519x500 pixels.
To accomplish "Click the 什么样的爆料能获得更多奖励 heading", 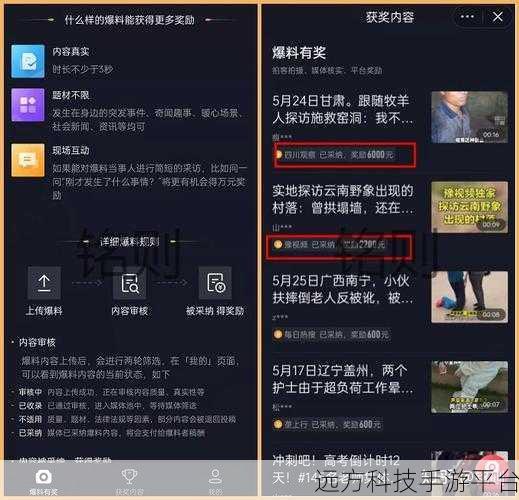I will [130, 20].
